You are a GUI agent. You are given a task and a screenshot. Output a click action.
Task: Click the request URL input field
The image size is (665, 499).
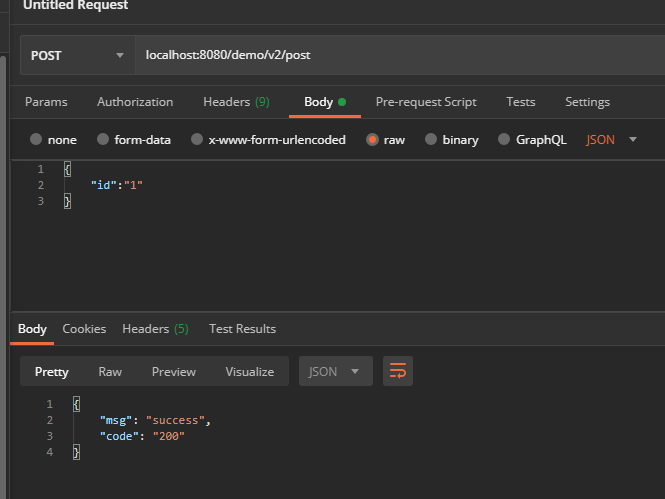(400, 55)
